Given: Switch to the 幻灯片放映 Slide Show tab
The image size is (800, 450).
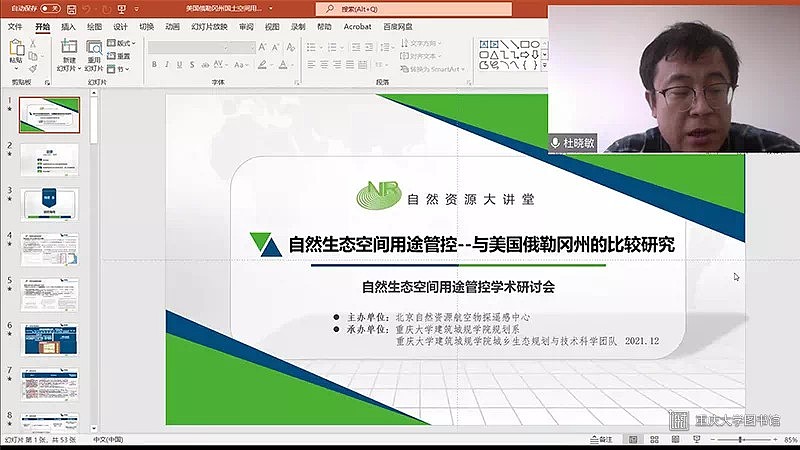Looking at the screenshot, I should (209, 27).
